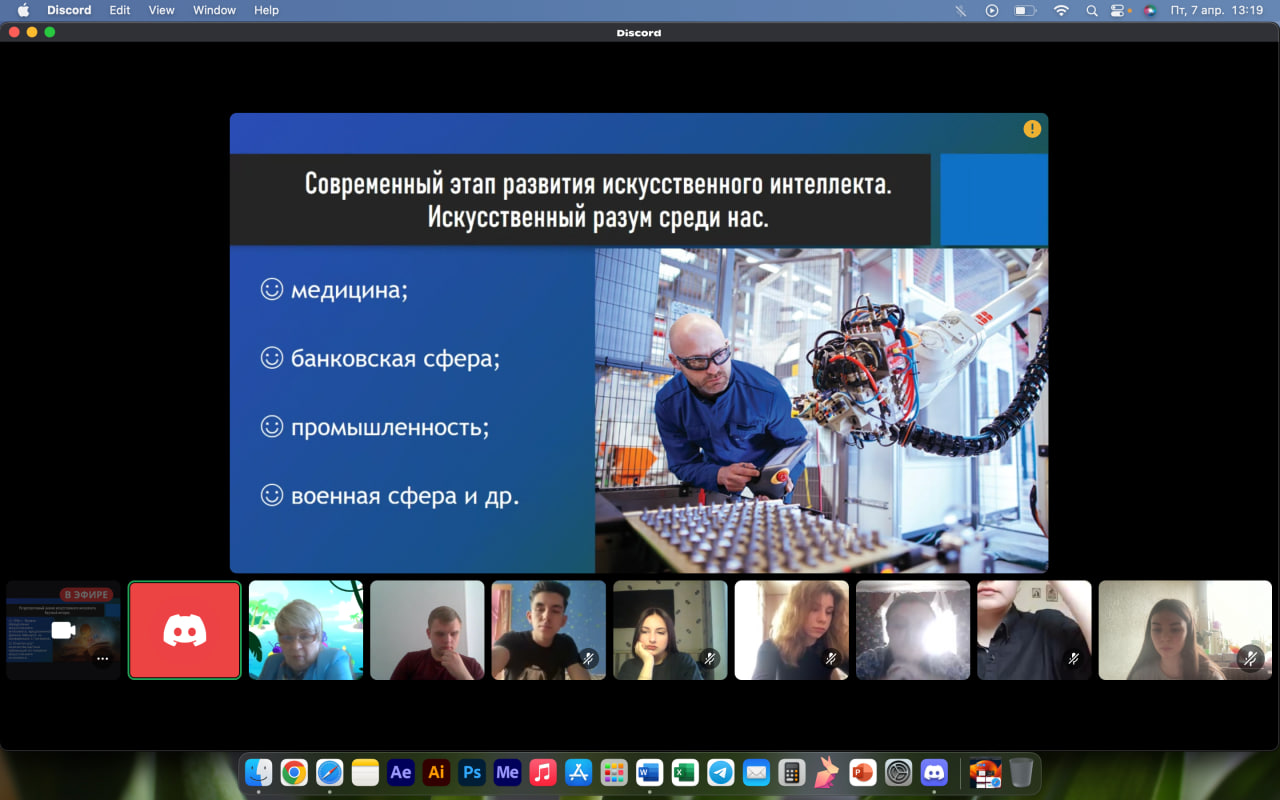Open Finder from the Dock
1280x800 pixels.
259,772
